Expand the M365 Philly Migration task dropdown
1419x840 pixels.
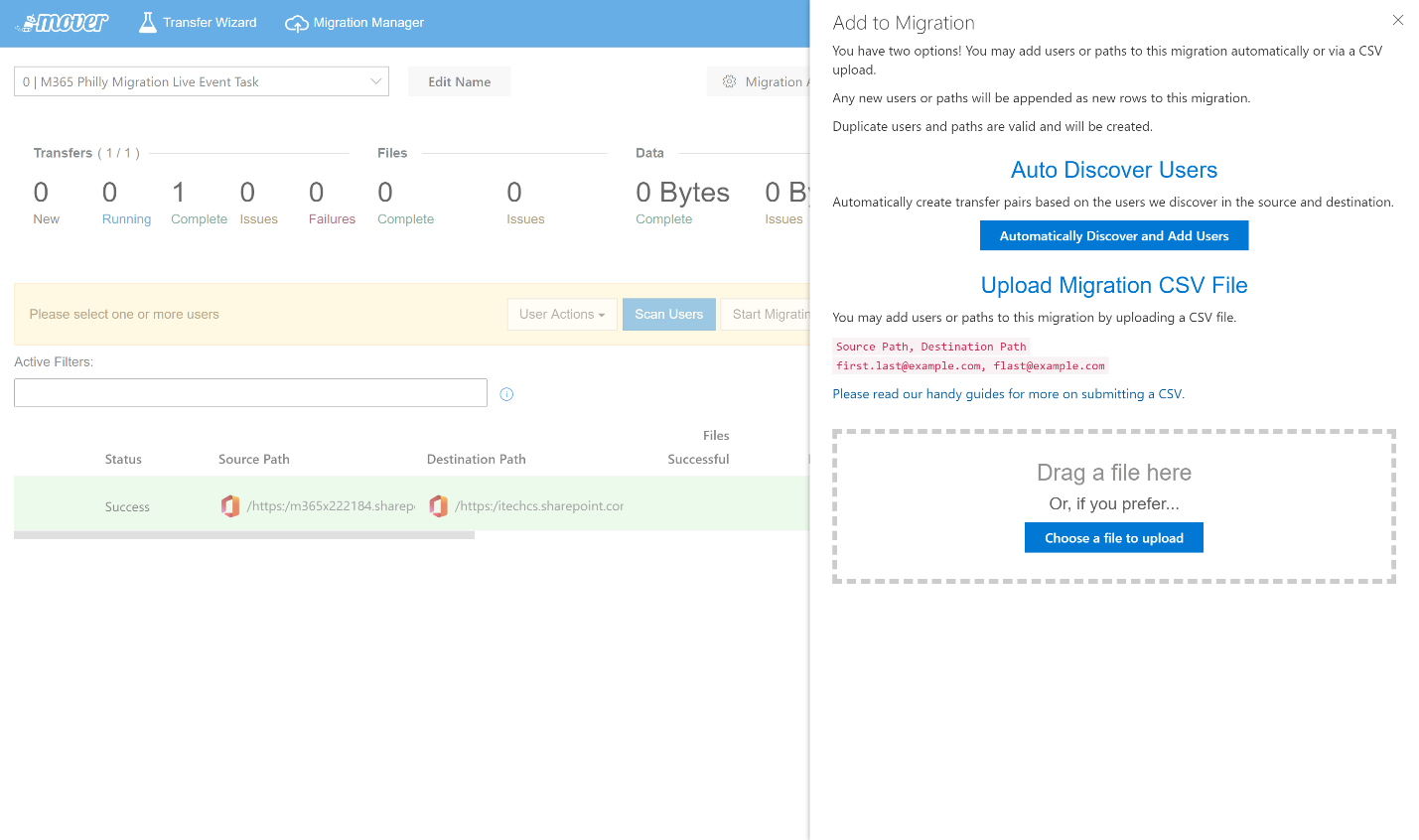pyautogui.click(x=201, y=81)
